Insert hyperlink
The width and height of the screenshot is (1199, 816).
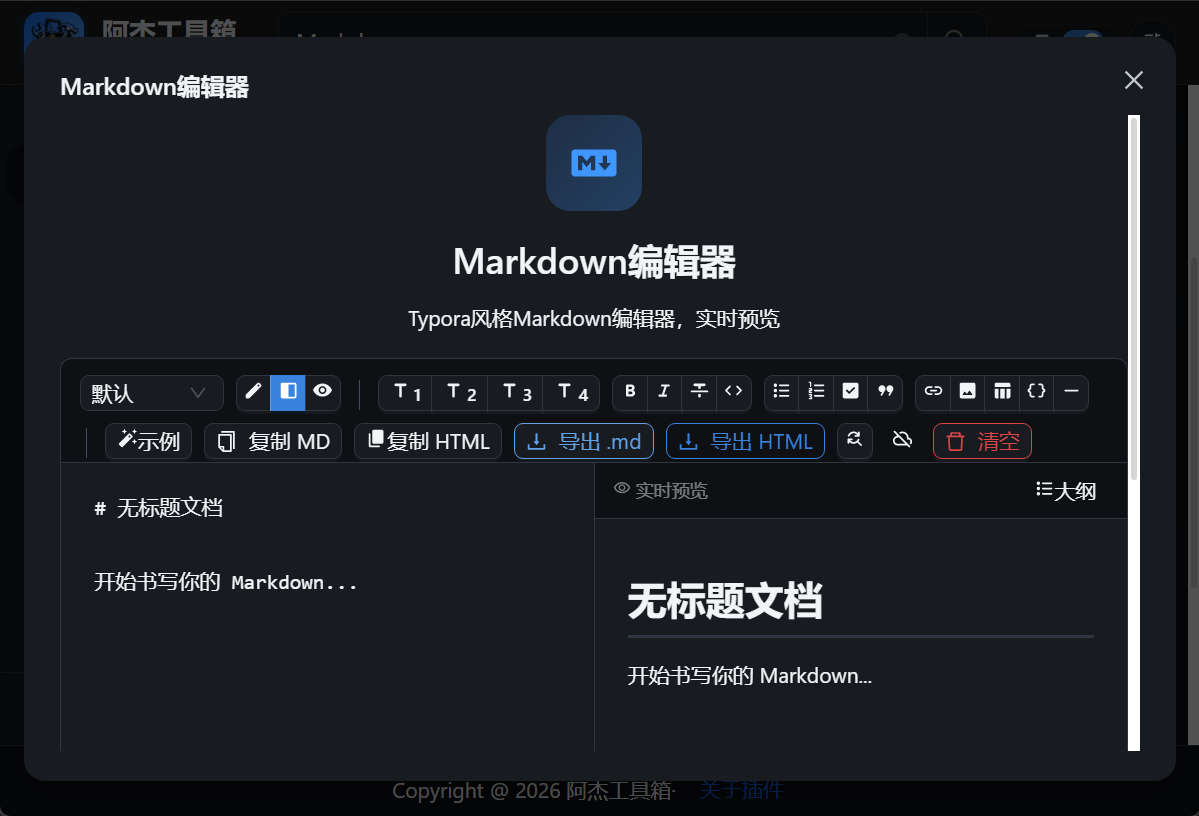tap(933, 392)
